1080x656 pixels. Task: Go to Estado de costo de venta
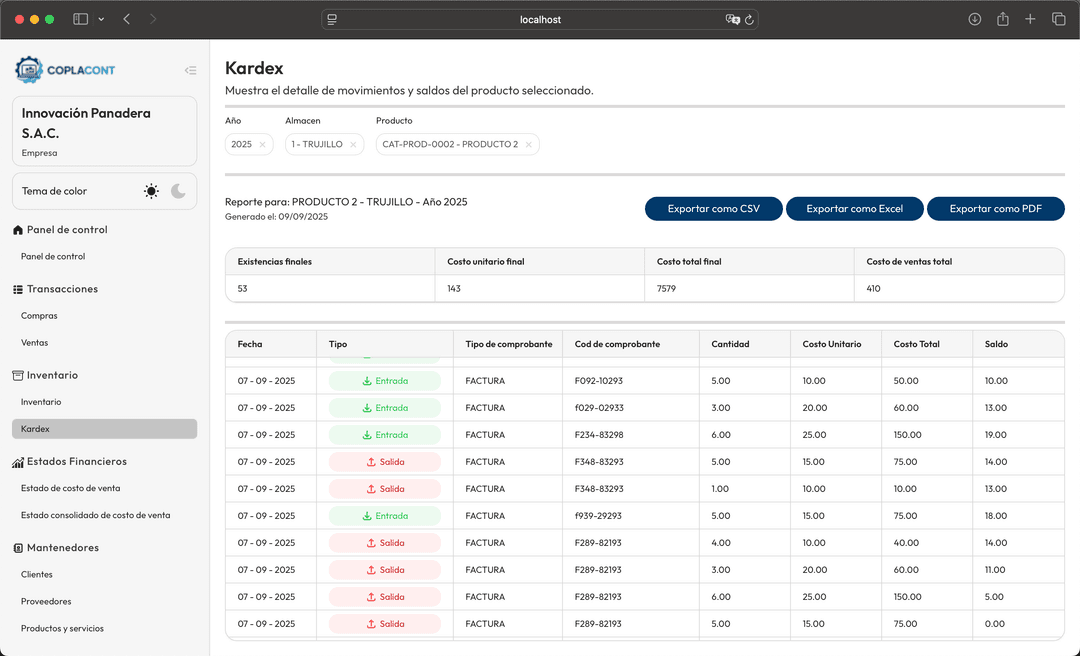tap(70, 489)
